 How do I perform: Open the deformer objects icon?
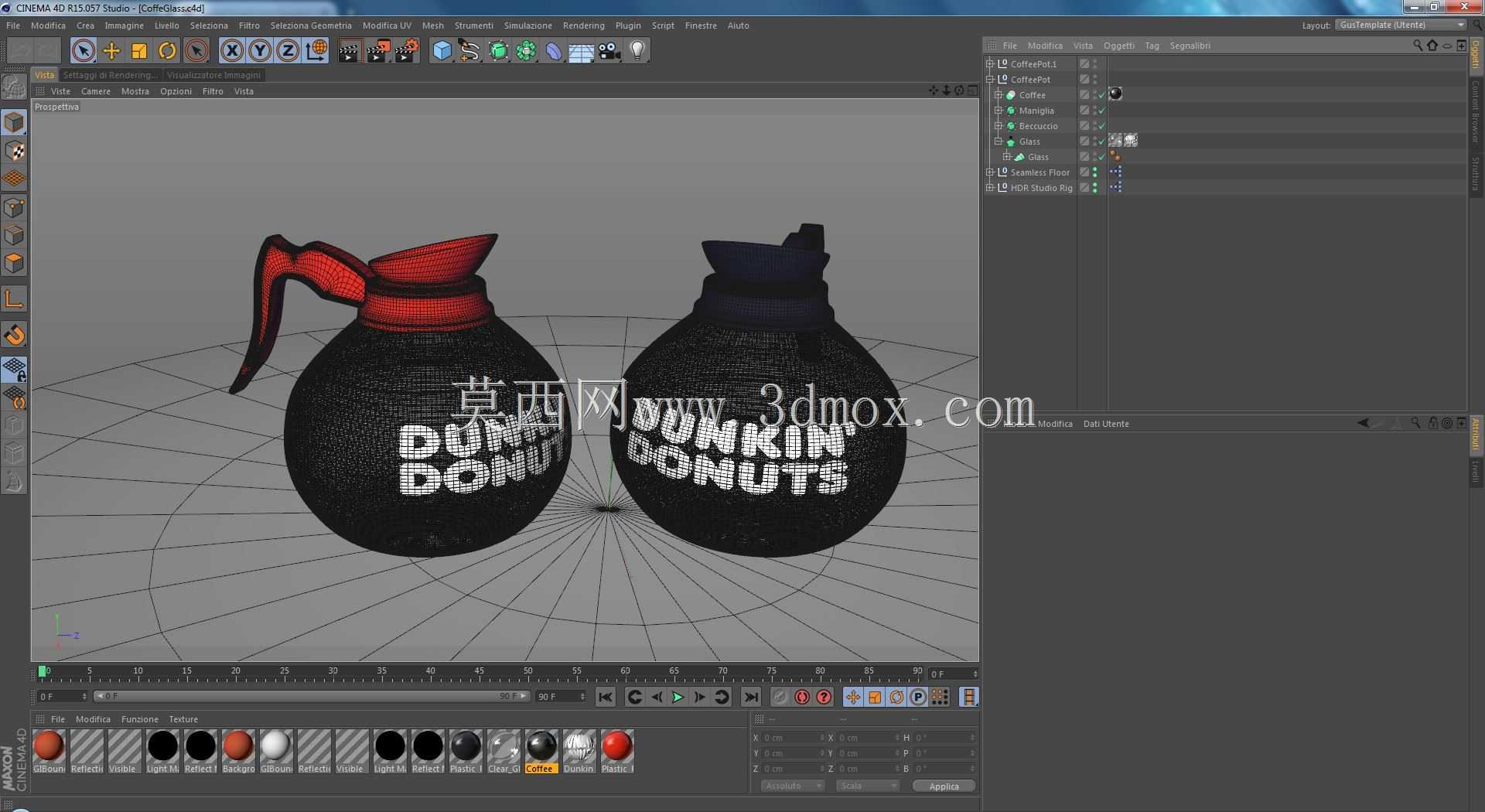554,51
